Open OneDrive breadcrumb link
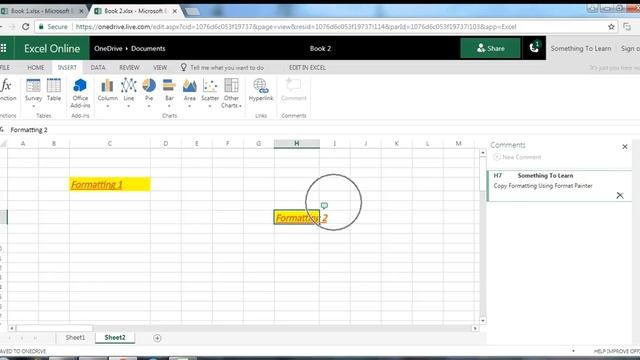This screenshot has height=360, width=640. tap(108, 48)
